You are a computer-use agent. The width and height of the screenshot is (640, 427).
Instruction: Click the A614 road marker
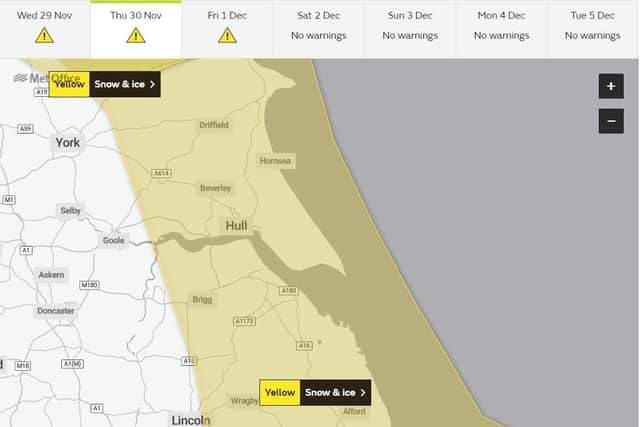162,173
